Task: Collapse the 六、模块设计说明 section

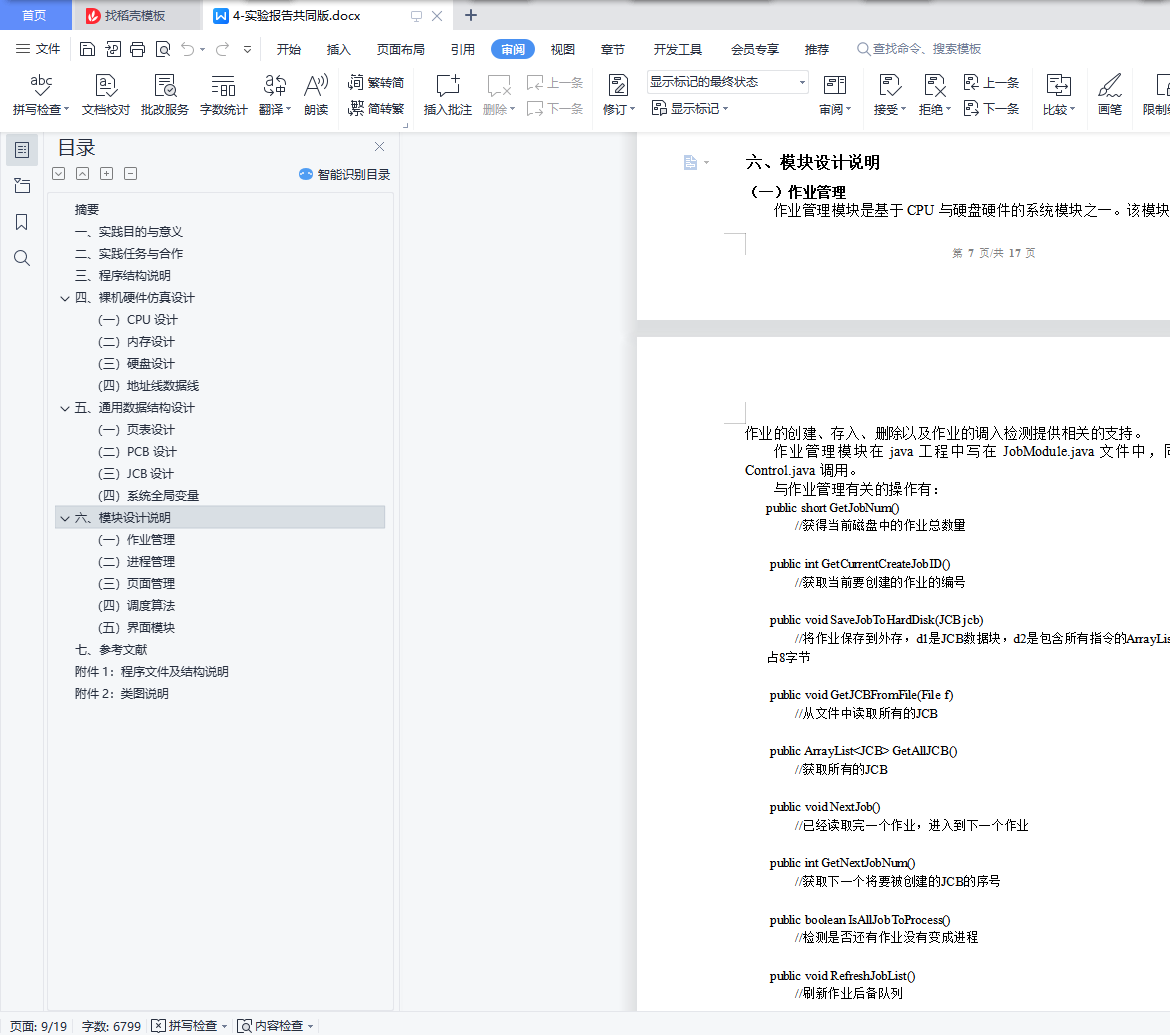Action: pos(65,518)
